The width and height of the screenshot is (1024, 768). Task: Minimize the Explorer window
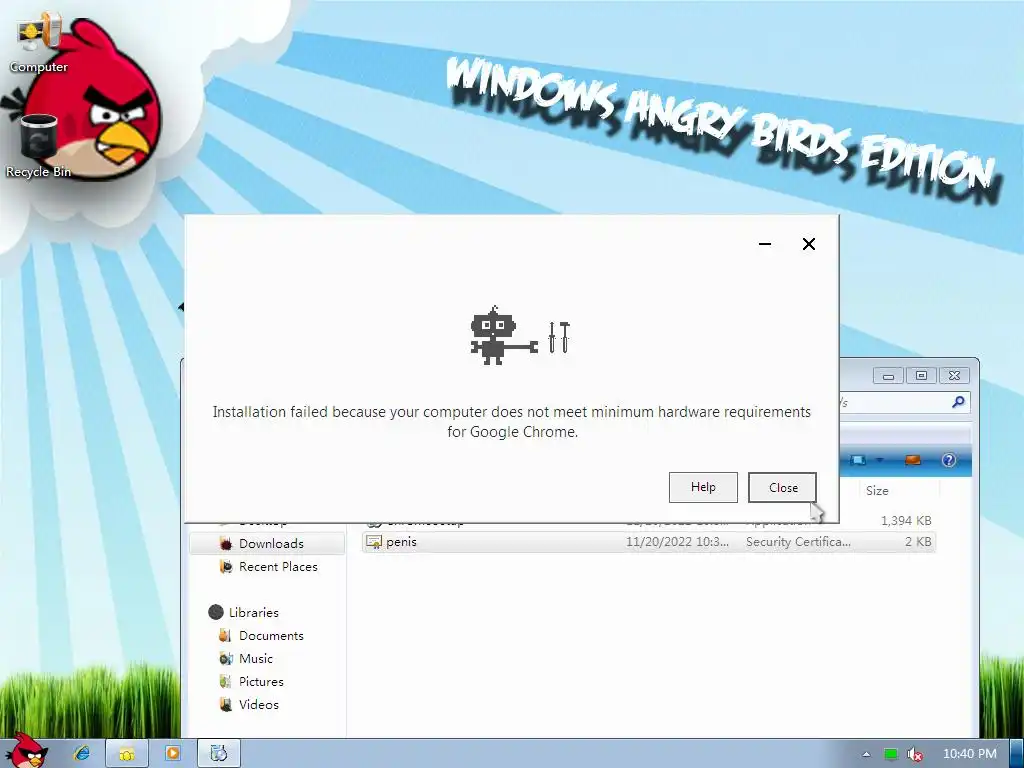click(x=888, y=376)
